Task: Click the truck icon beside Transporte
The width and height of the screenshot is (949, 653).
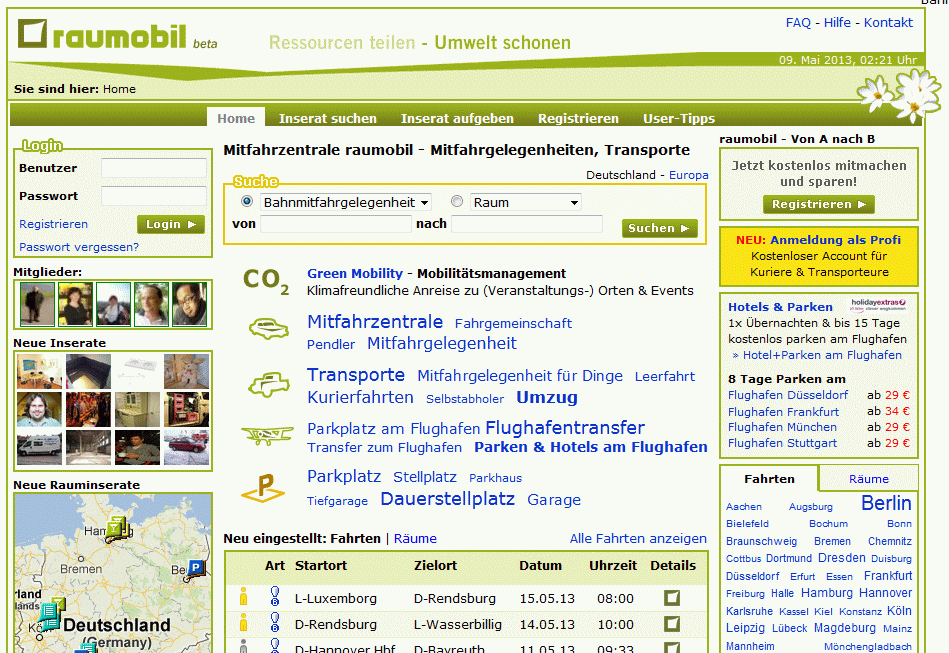Action: (x=267, y=384)
